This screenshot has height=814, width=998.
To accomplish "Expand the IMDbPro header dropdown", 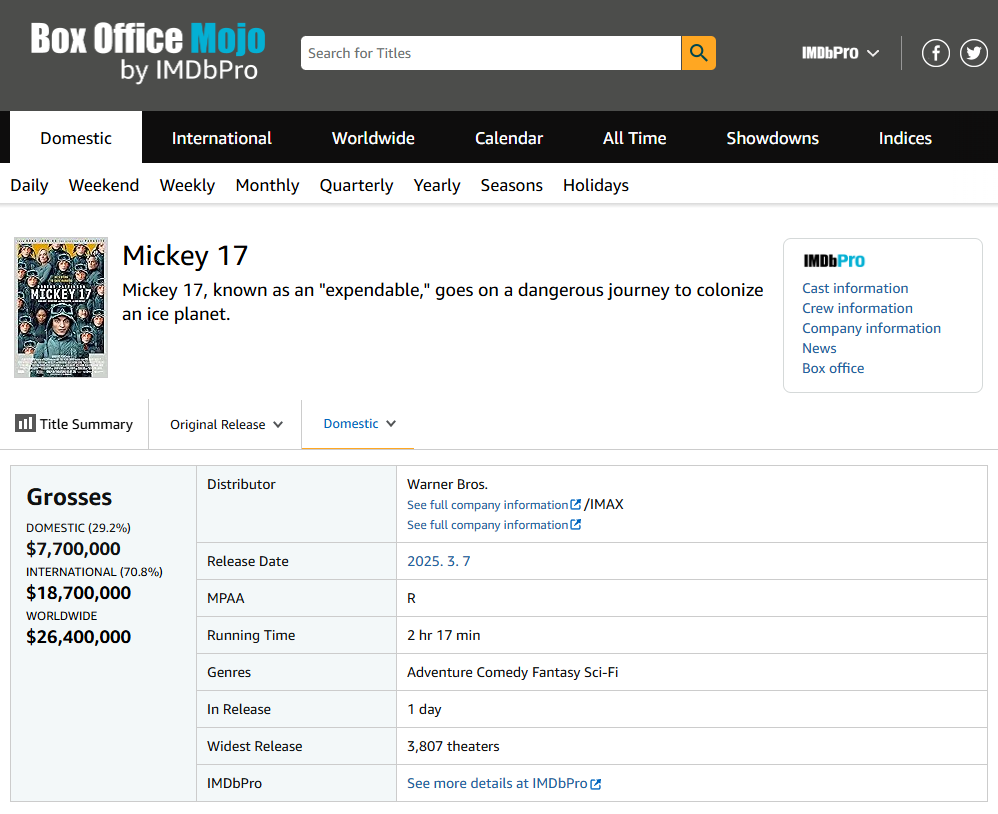I will (x=840, y=53).
